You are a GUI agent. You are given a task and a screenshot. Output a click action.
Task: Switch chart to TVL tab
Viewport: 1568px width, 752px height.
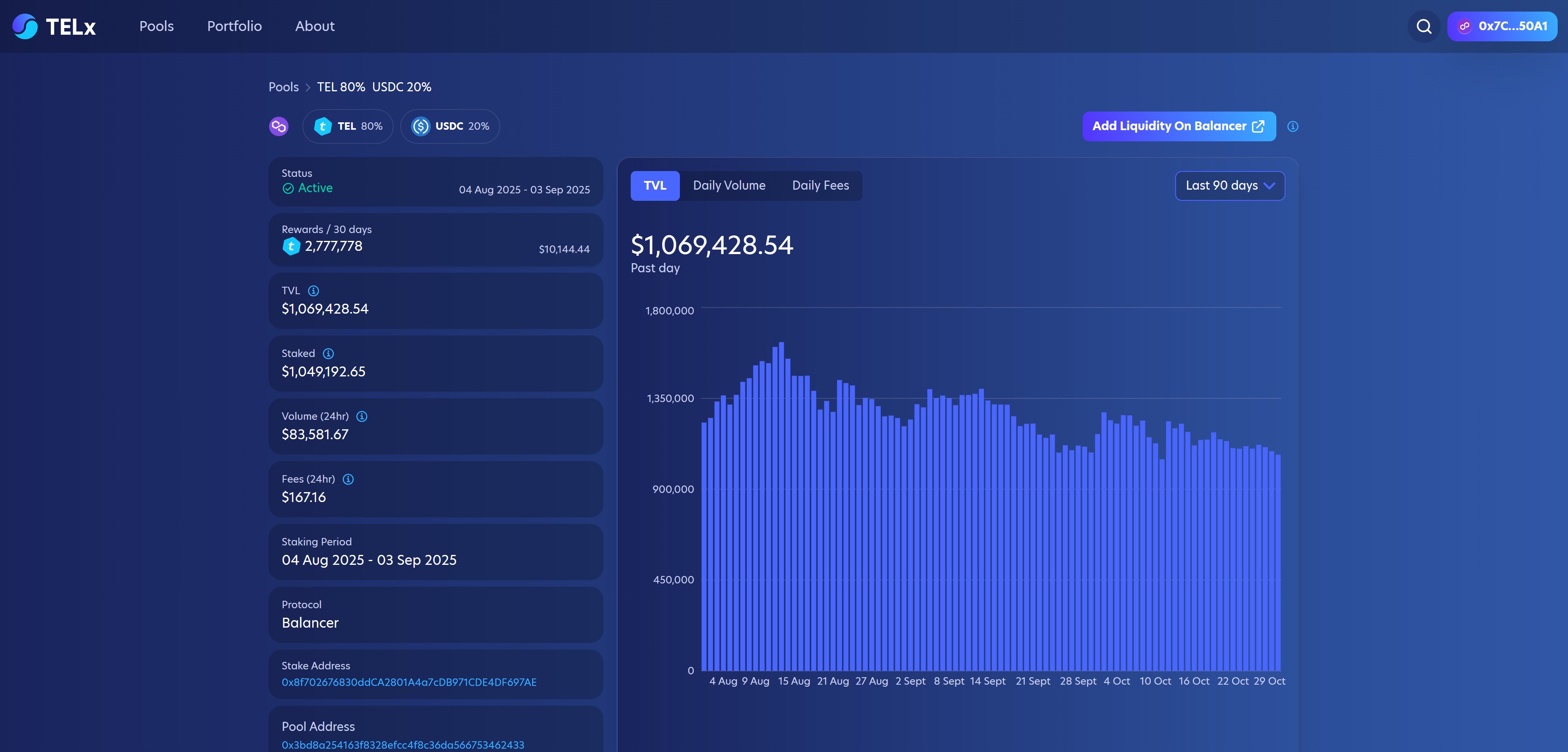pyautogui.click(x=655, y=186)
